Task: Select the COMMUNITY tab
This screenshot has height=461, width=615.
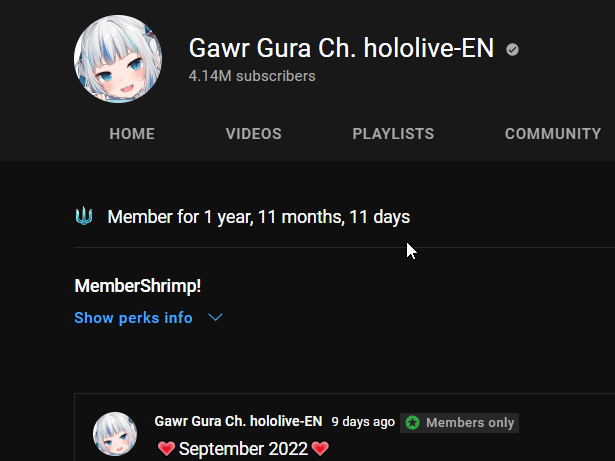Action: (x=553, y=134)
